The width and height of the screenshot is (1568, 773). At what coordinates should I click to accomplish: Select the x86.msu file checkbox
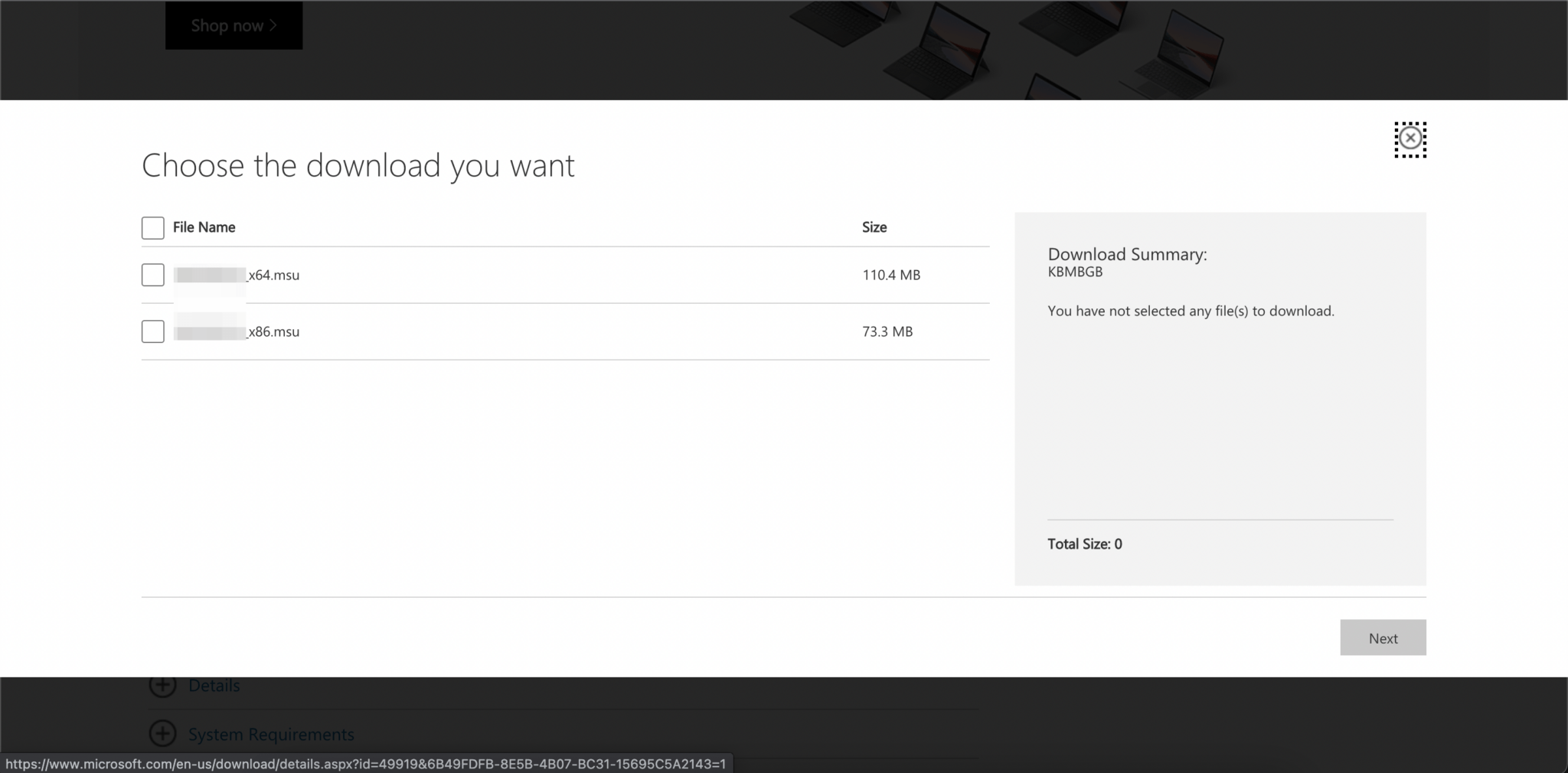pyautogui.click(x=152, y=331)
